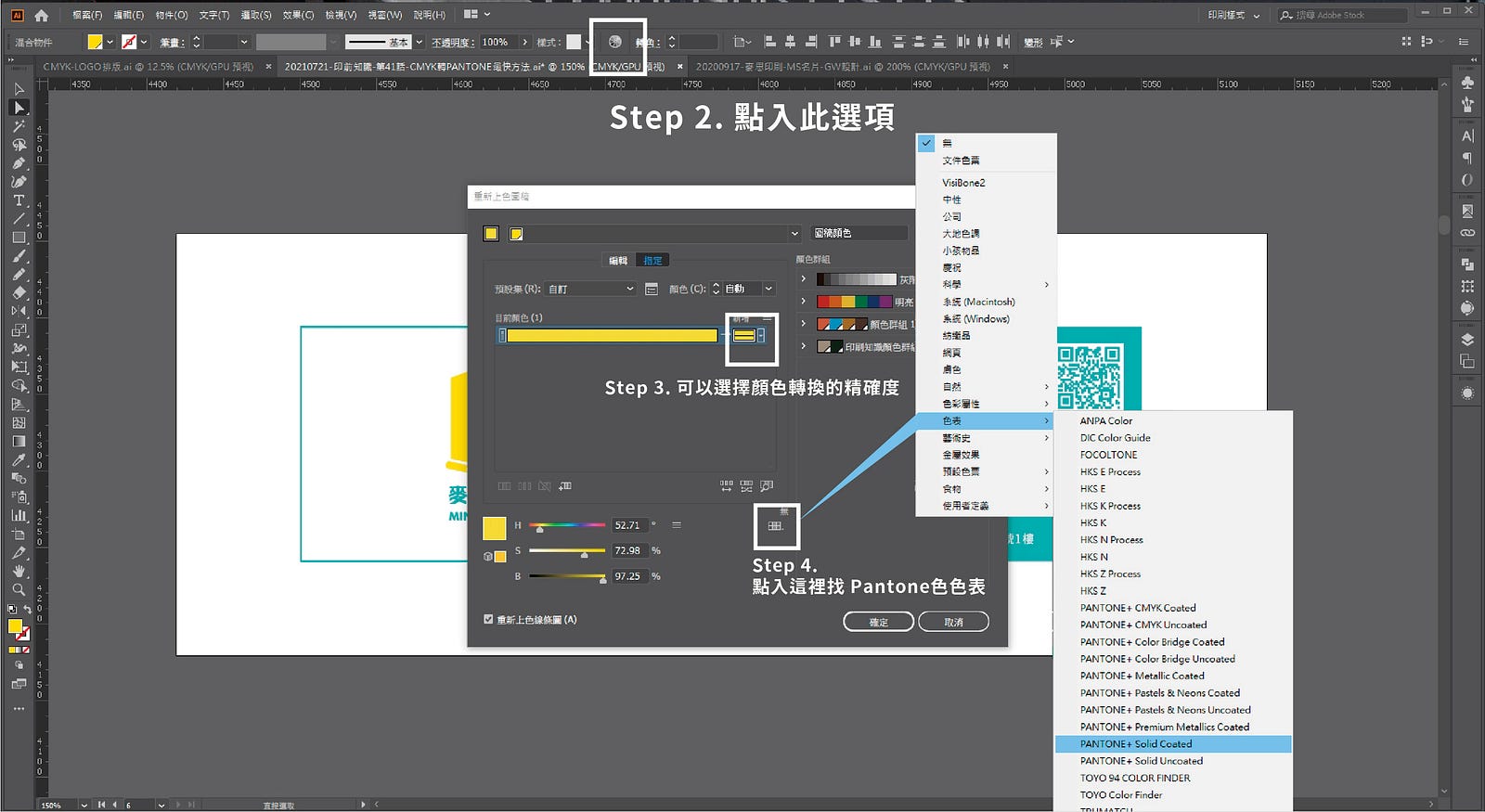Switch to the 編輯 tab in dialog
1485x812 pixels.
[617, 261]
